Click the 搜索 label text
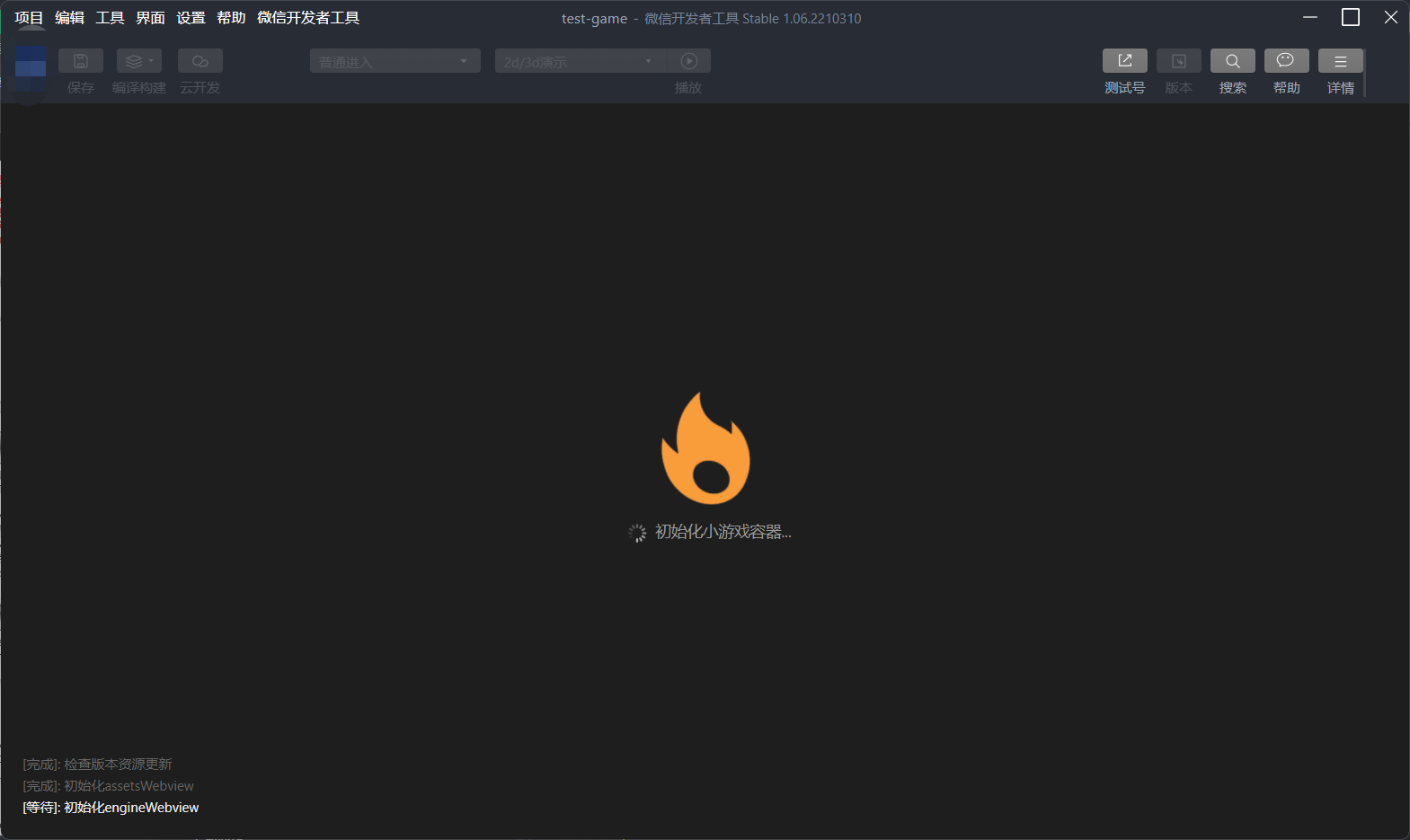 click(x=1233, y=88)
